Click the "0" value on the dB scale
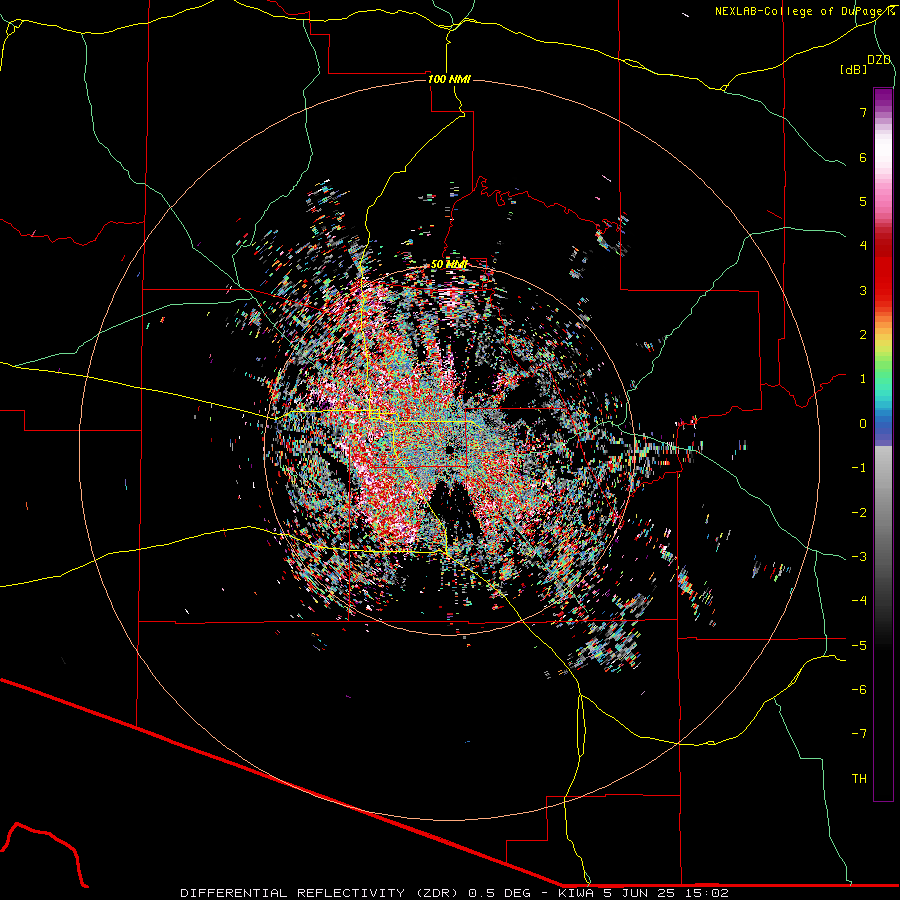Viewport: 900px width, 900px height. click(x=863, y=424)
